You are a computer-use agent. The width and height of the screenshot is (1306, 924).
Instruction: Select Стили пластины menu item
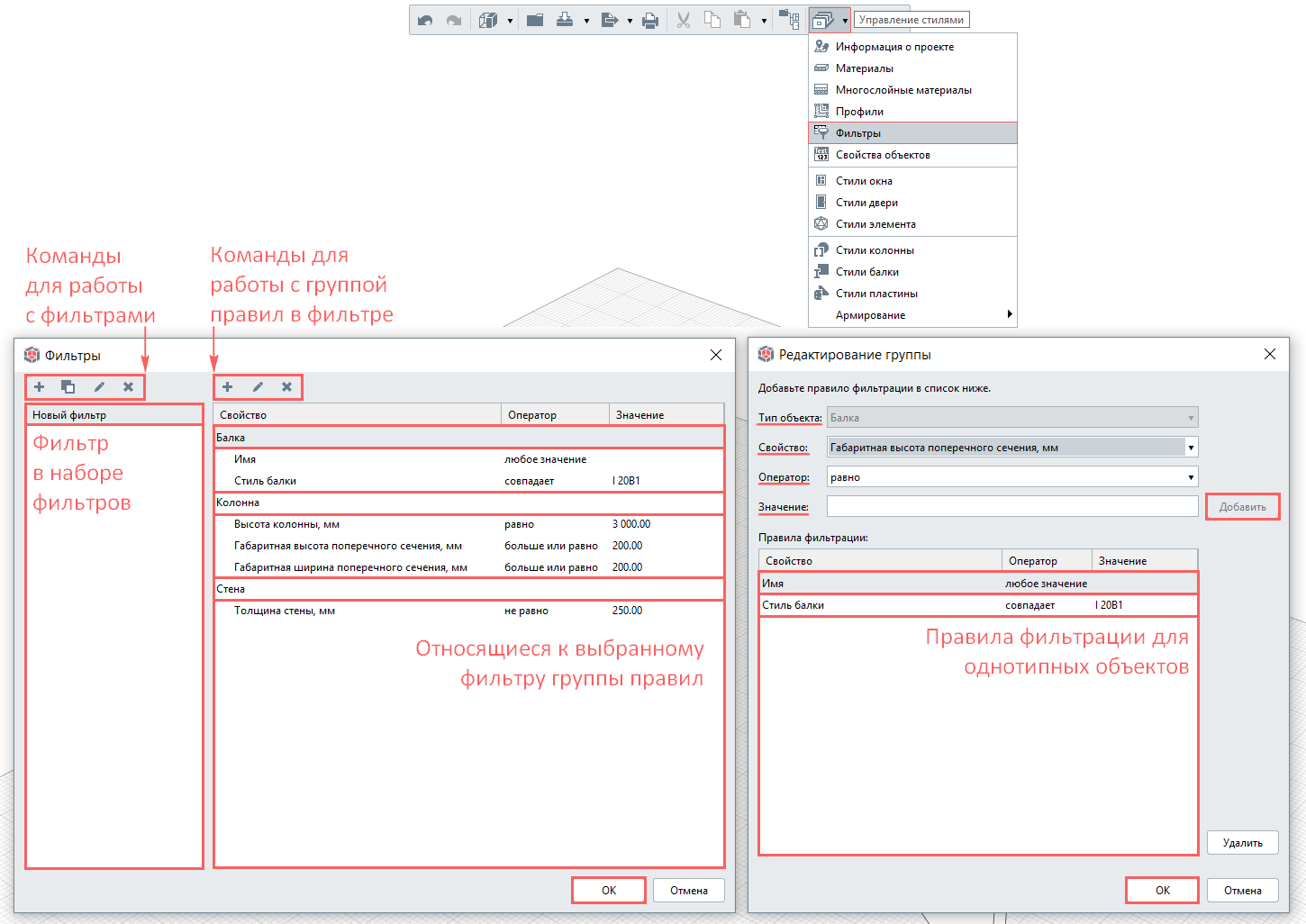click(912, 294)
